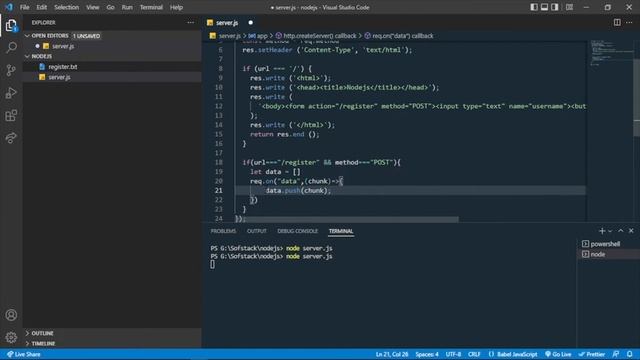
Task: Open the Run menu
Action: pyautogui.click(x=127, y=7)
